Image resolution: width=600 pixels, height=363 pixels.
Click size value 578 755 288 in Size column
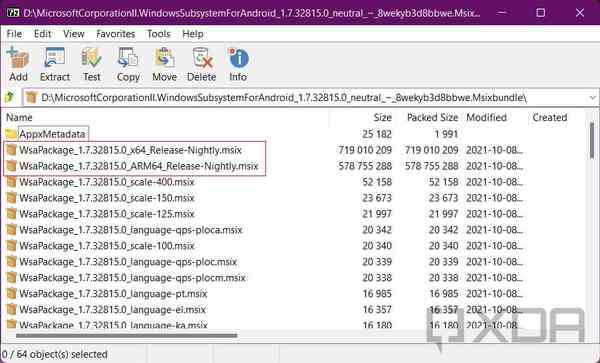(365, 166)
